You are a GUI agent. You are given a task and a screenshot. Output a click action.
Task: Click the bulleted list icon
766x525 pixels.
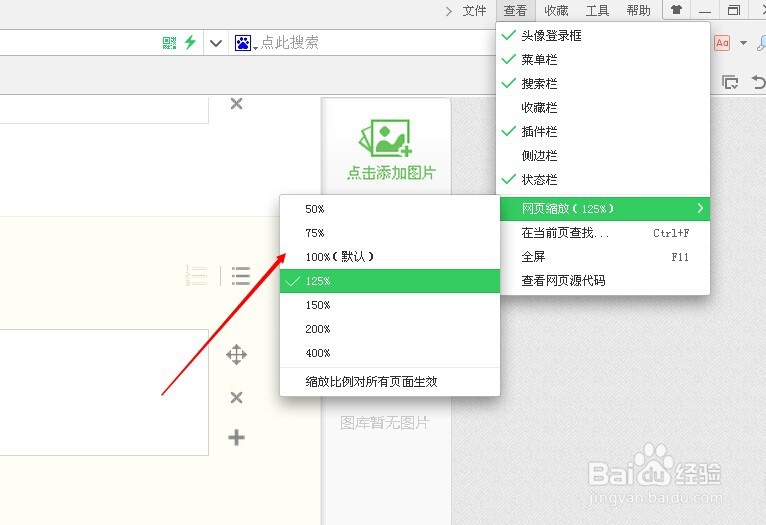[x=241, y=276]
